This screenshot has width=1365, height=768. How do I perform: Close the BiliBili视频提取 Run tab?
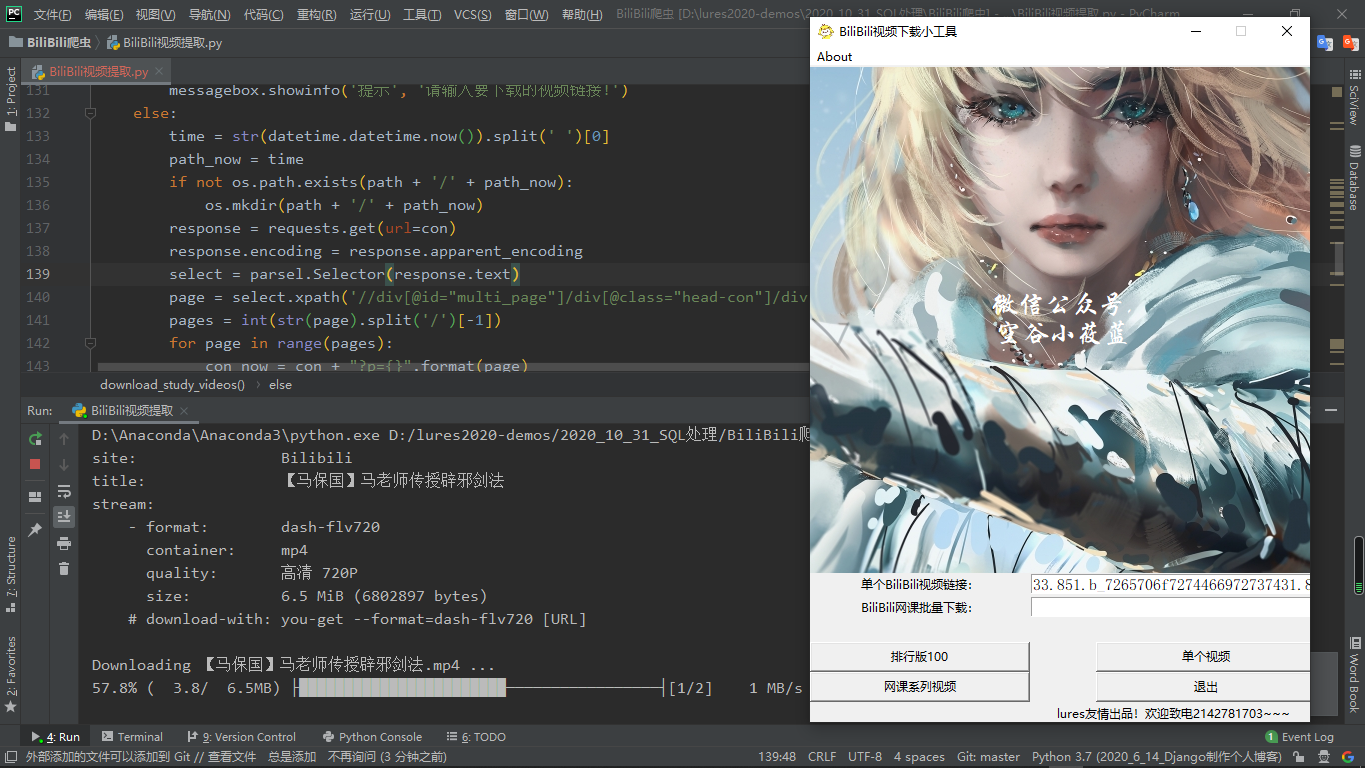point(184,411)
